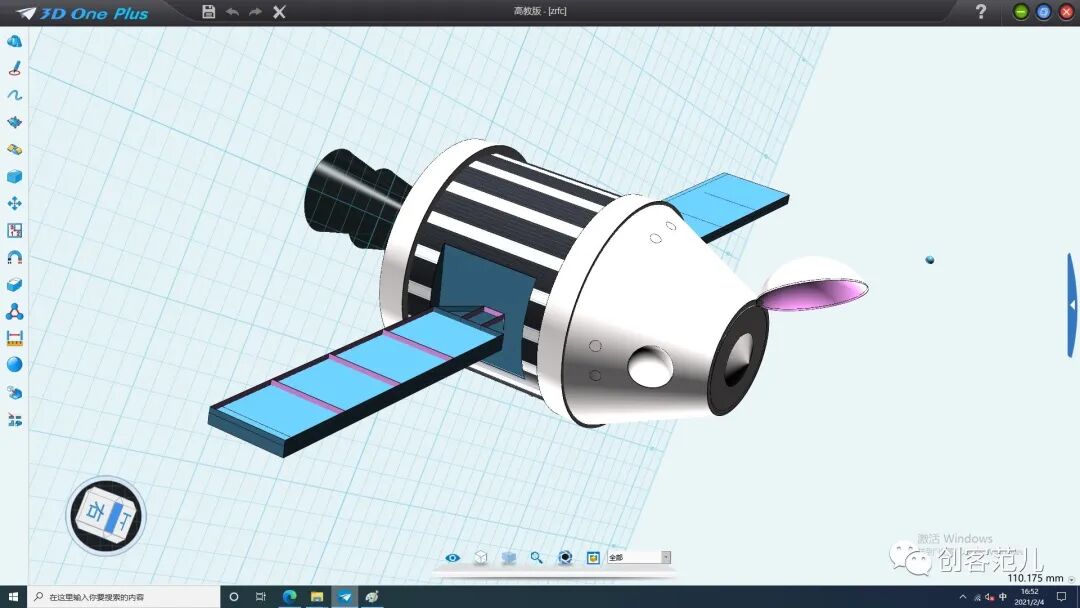This screenshot has width=1080, height=608.
Task: Click the view navigation cube
Action: 106,516
